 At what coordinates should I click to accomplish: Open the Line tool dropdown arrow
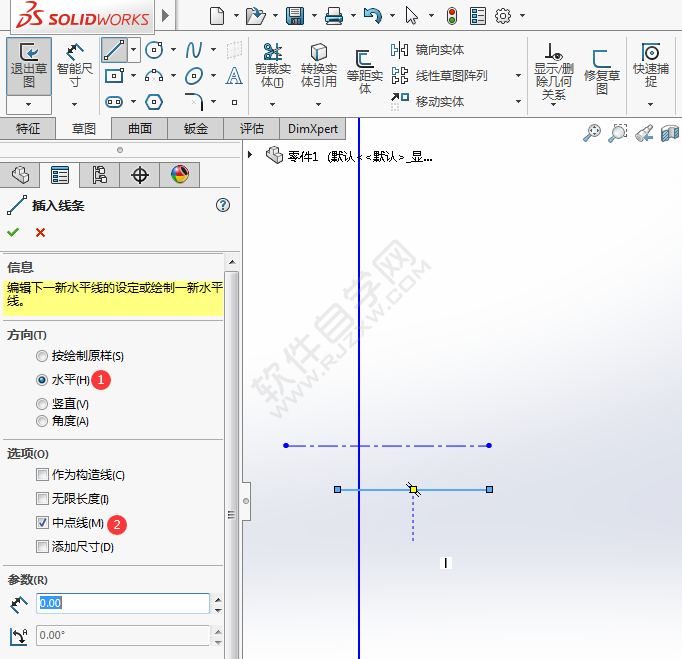click(134, 50)
